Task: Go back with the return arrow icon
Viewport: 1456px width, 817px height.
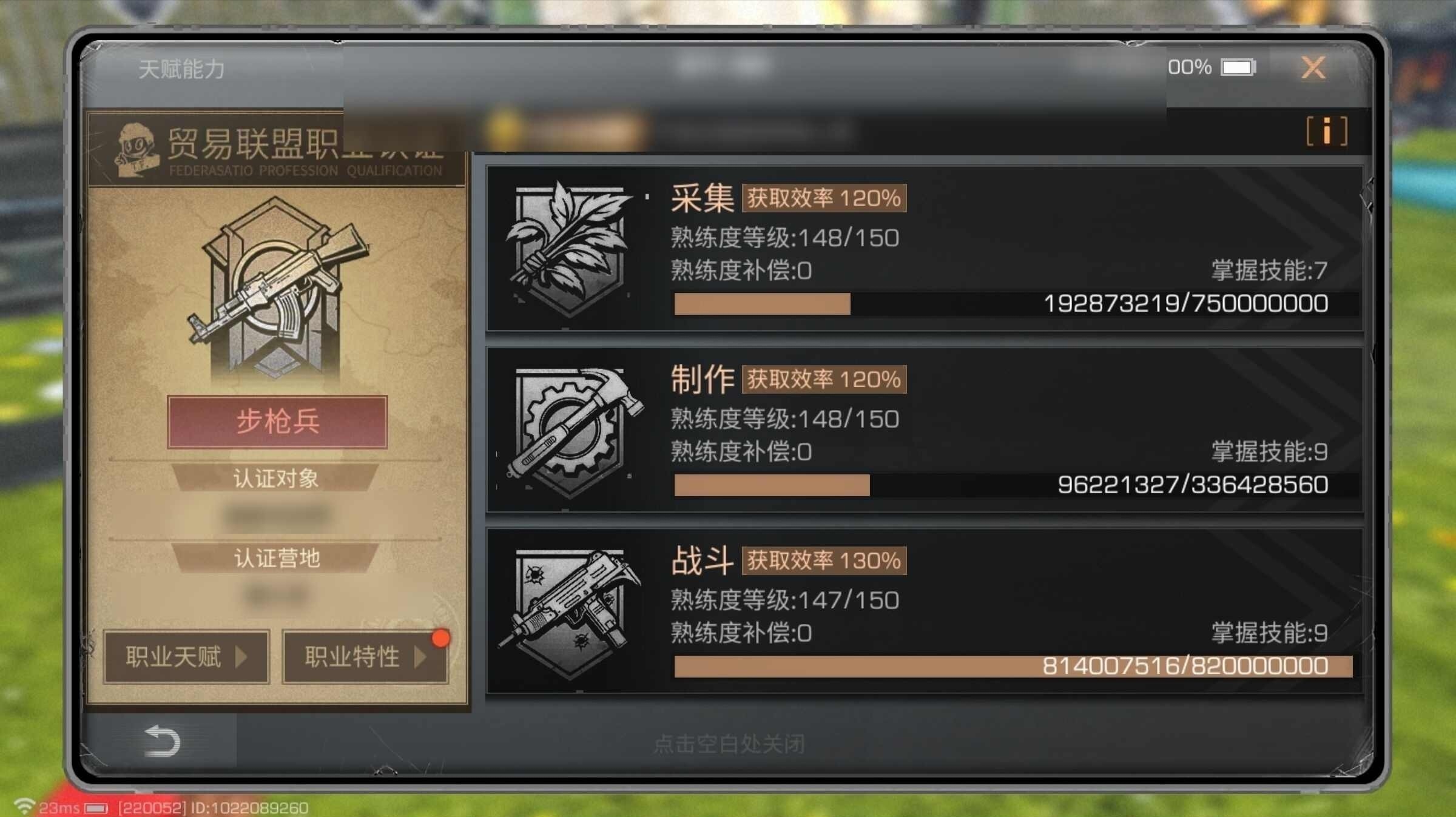Action: click(161, 741)
